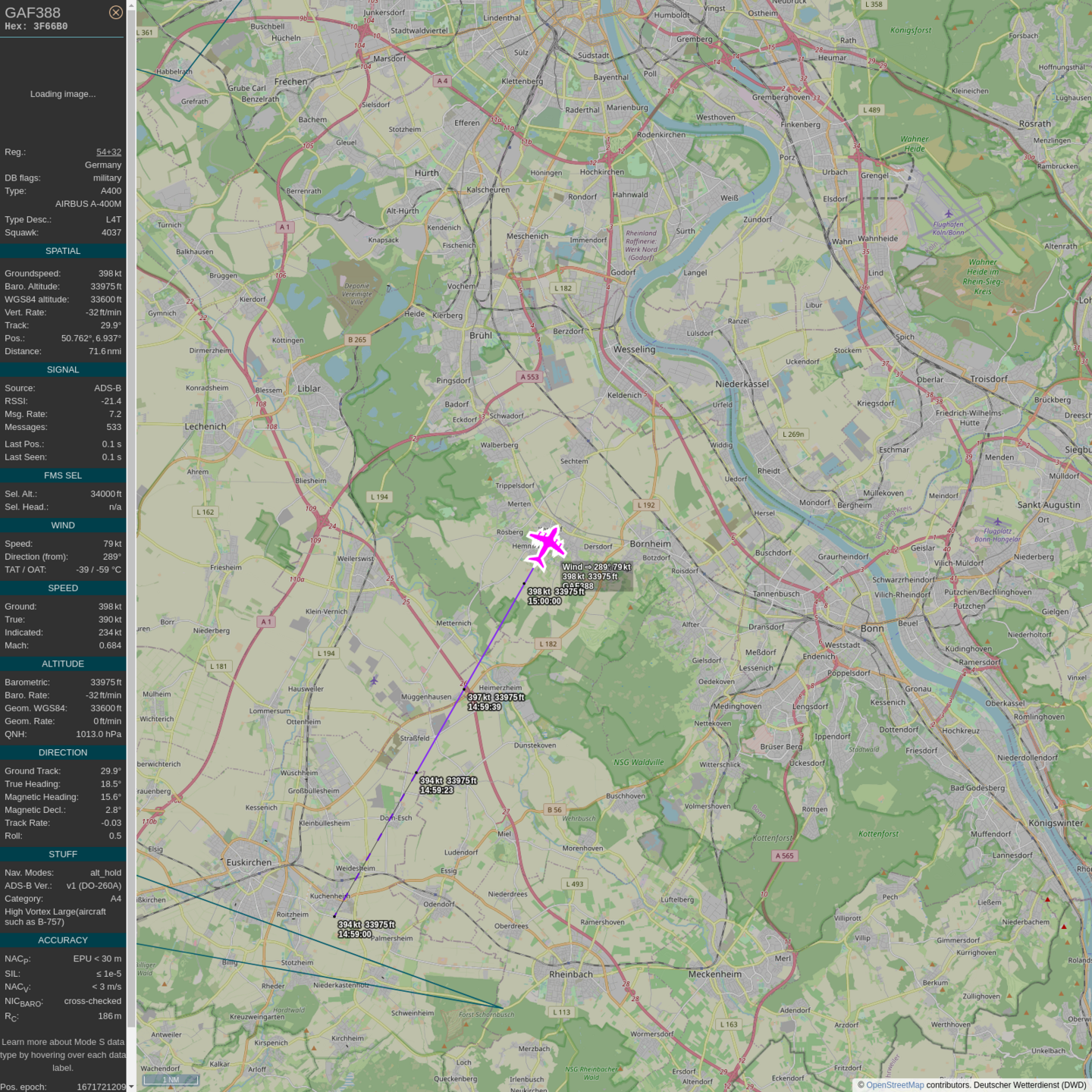The image size is (1092, 1092).
Task: Click the DIRECTION section header
Action: pyautogui.click(x=63, y=753)
